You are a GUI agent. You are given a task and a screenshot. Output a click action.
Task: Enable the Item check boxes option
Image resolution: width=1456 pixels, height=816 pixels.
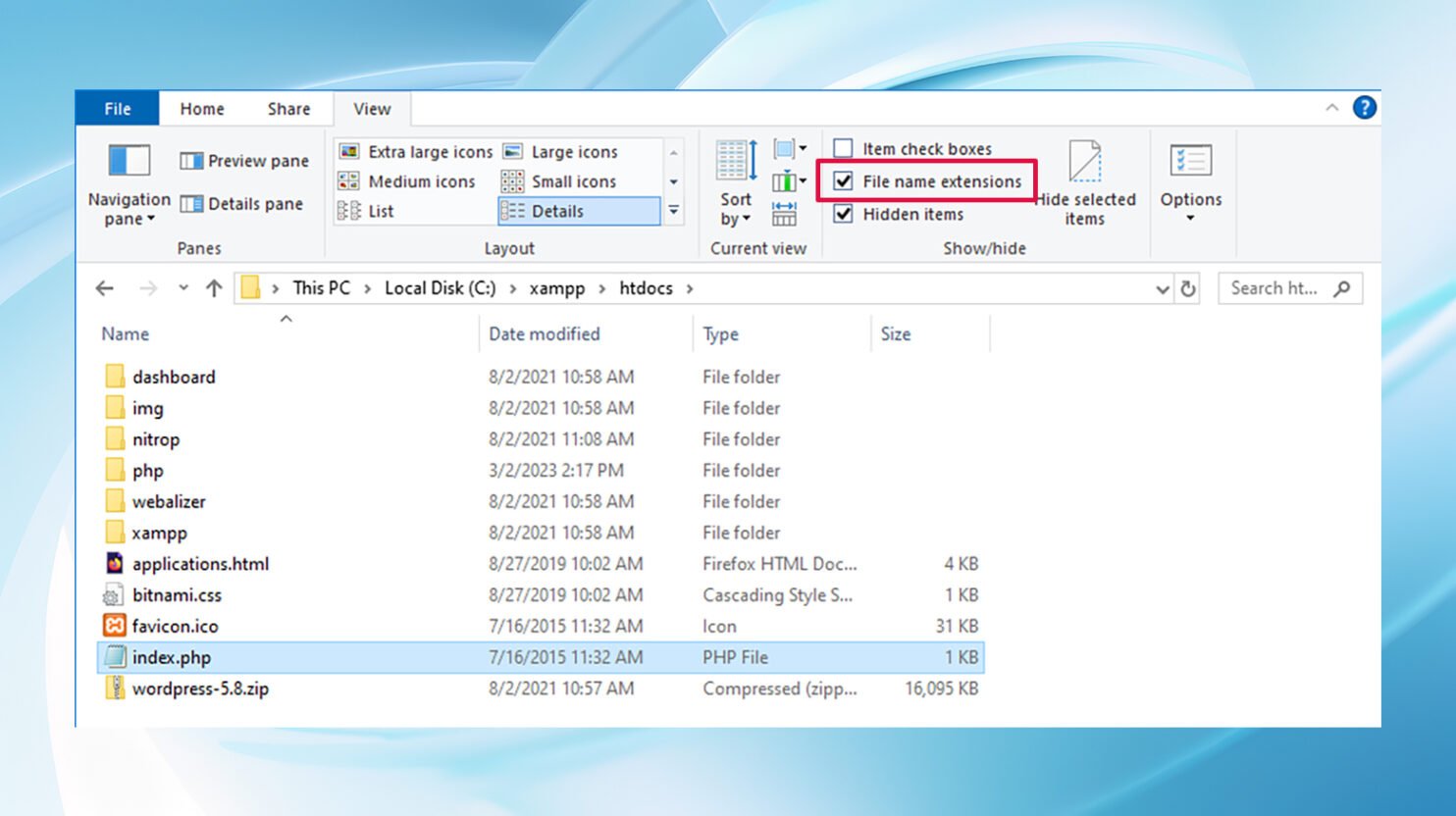pyautogui.click(x=843, y=148)
